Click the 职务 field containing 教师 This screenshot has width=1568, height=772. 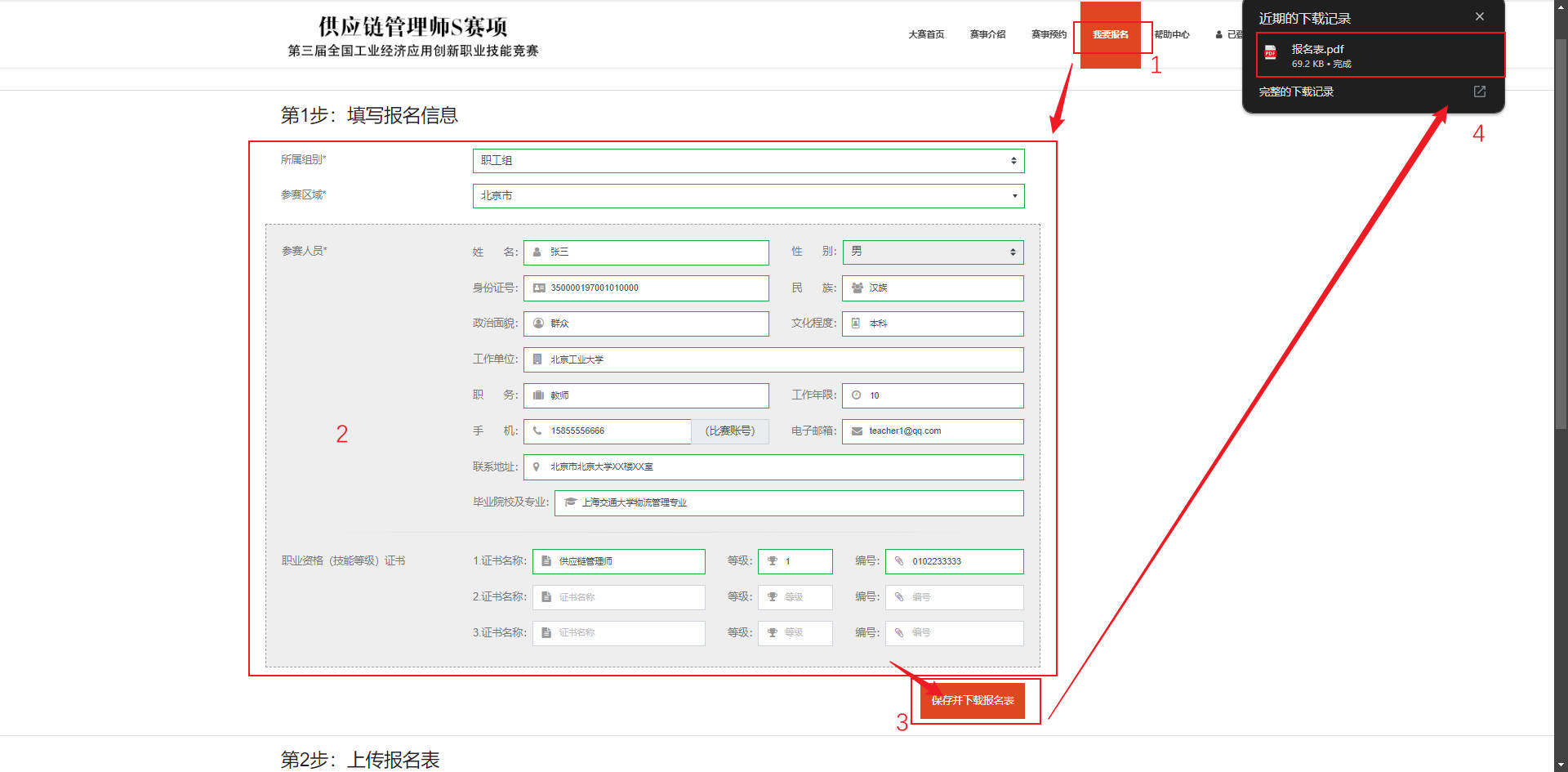coord(646,395)
